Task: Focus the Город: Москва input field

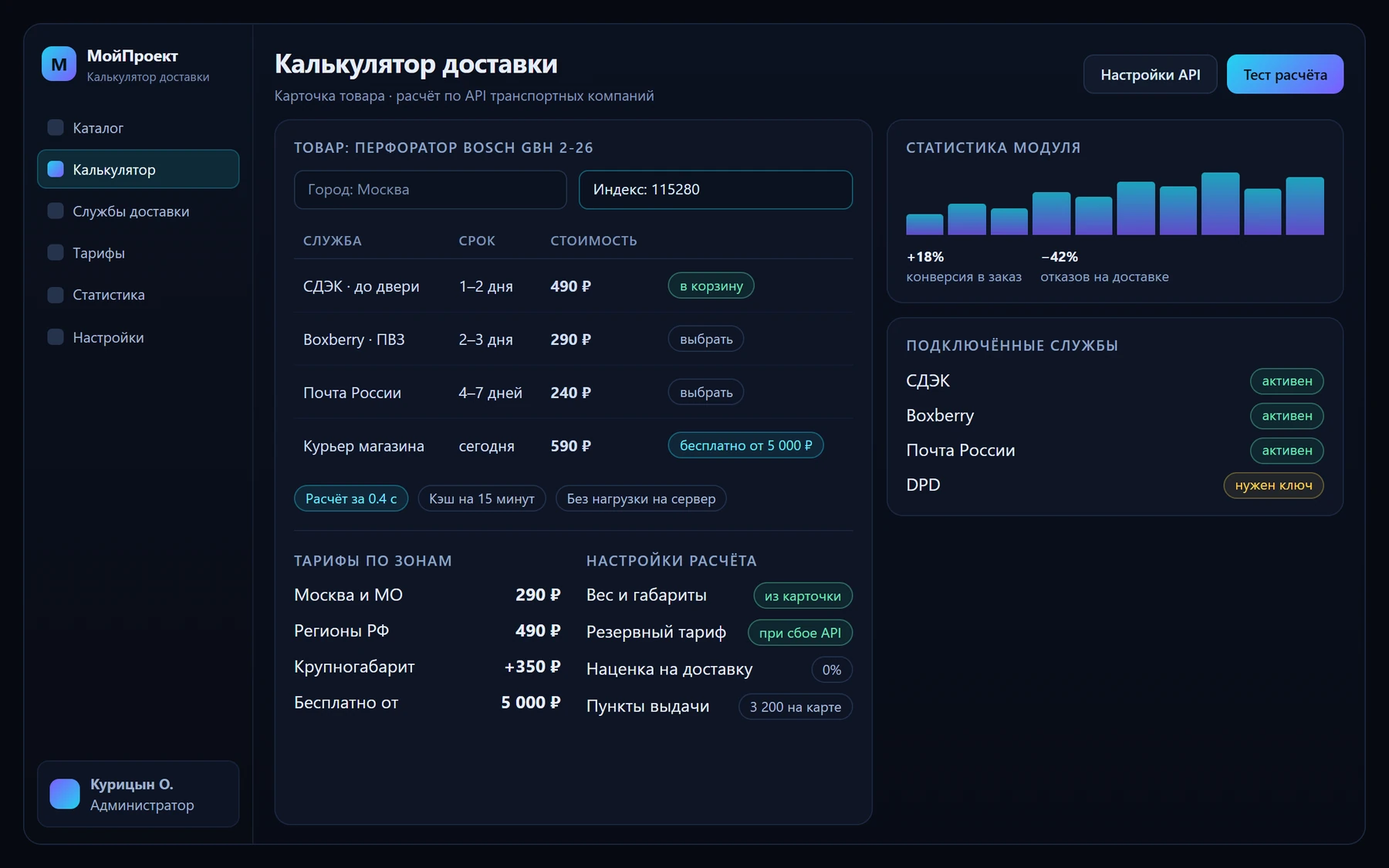Action: pos(430,189)
